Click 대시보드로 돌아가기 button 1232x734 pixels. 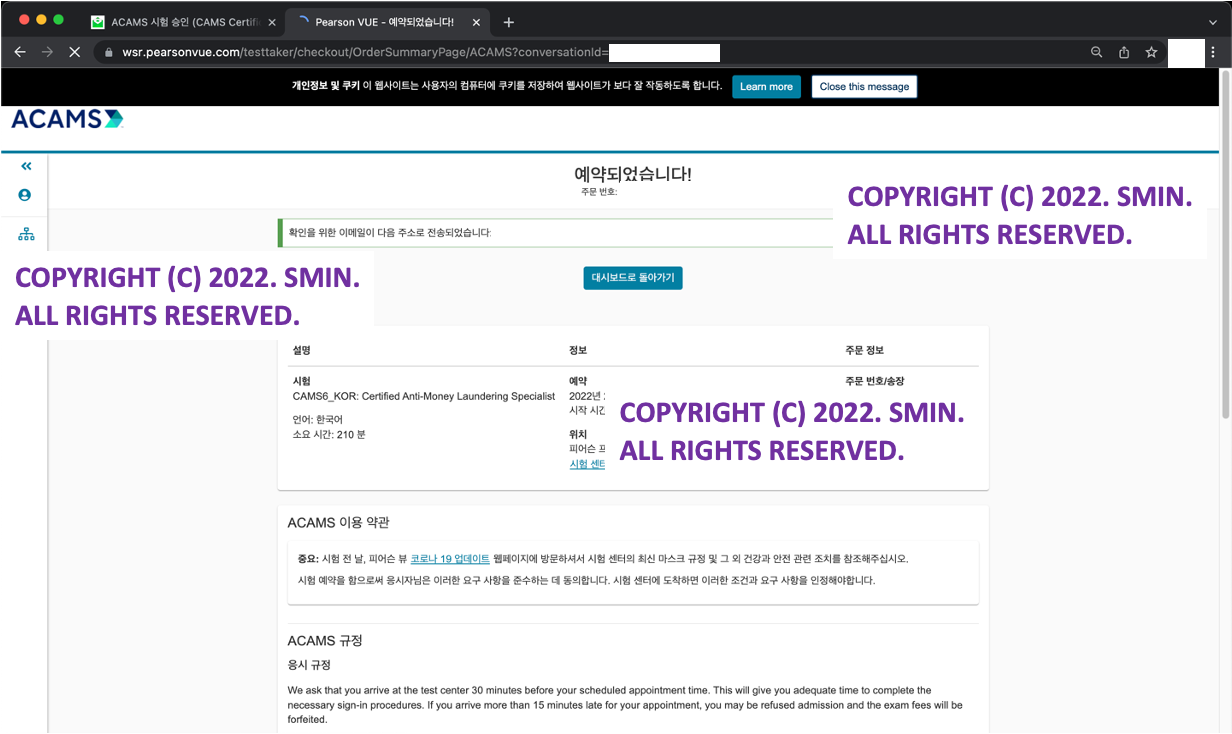click(x=633, y=278)
